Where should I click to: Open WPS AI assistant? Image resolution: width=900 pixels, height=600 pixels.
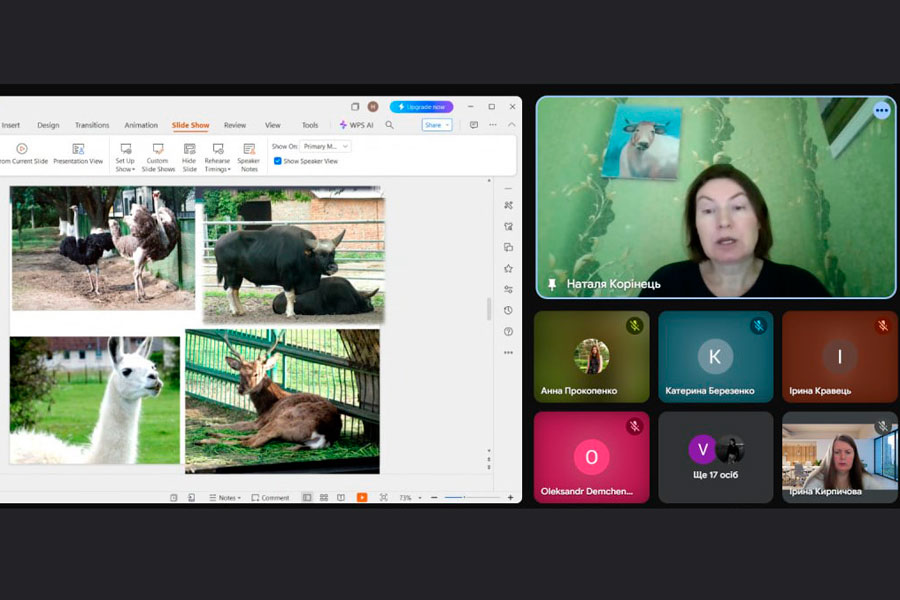(x=356, y=125)
